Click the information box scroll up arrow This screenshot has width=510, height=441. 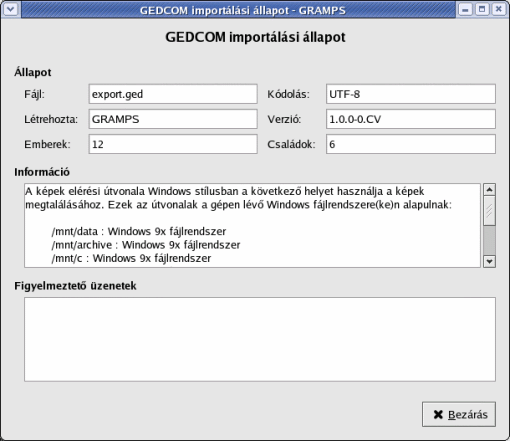pos(489,190)
